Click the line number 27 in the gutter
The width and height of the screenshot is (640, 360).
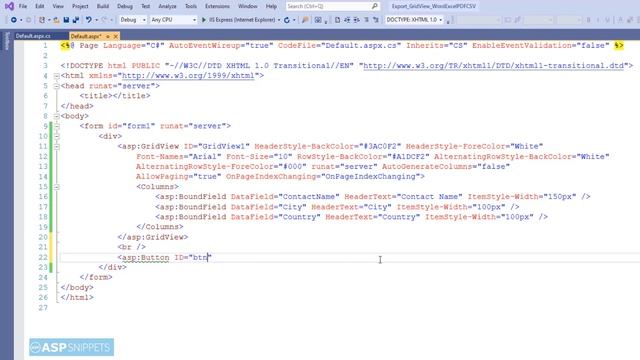pyautogui.click(x=43, y=308)
